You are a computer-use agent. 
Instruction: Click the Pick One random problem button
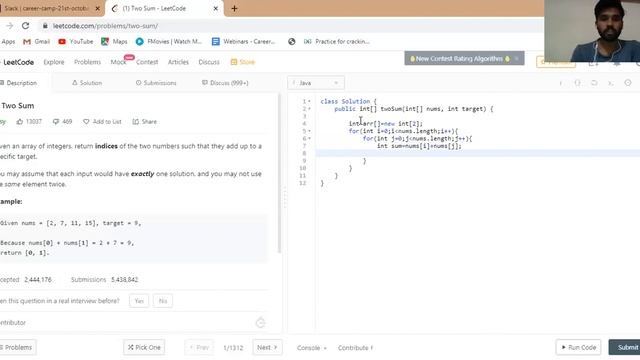pos(144,347)
